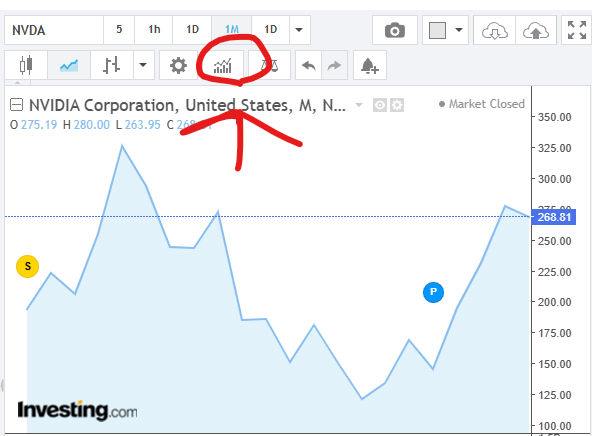Save chart layout via cloud upload icon

pos(536,30)
